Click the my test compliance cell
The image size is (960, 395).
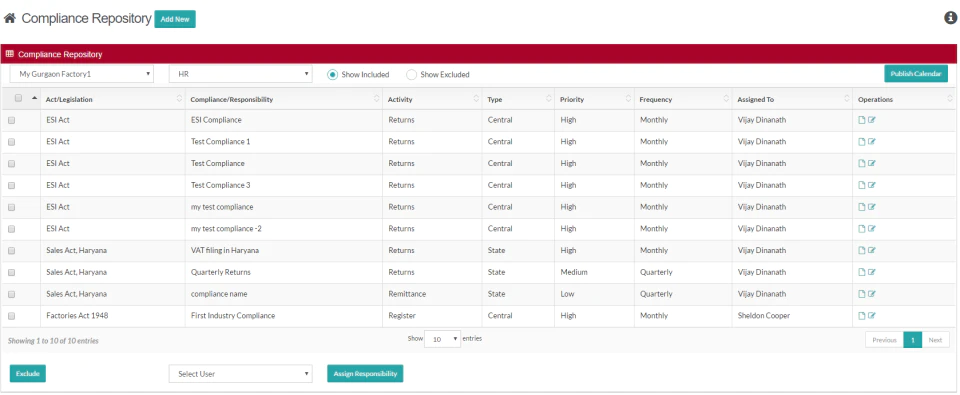(284, 207)
